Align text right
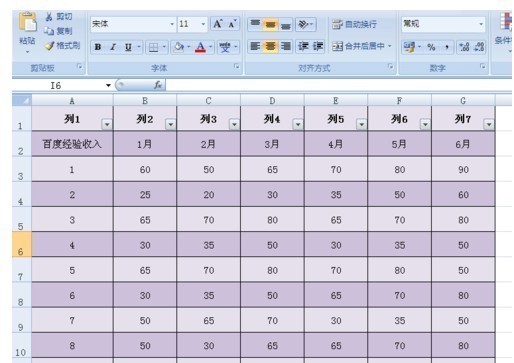 point(286,46)
